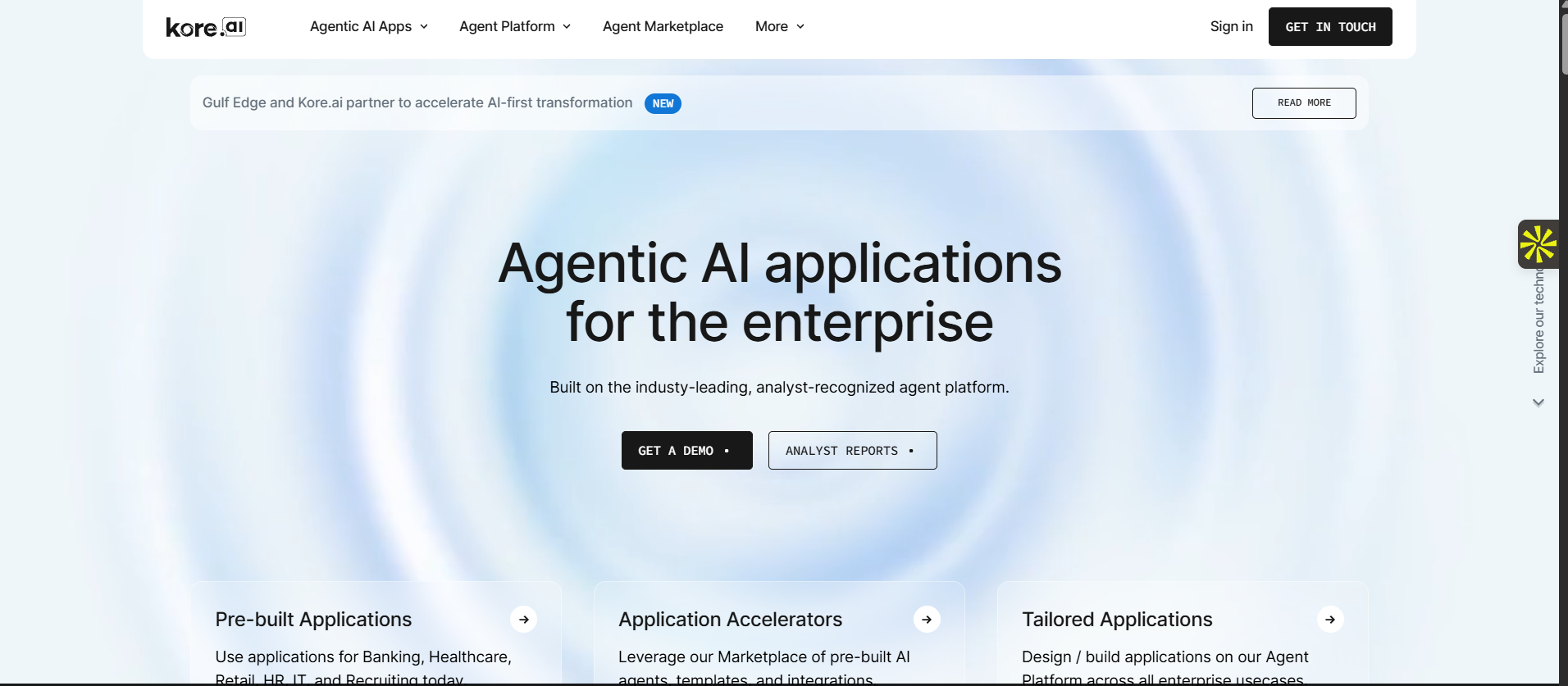Click the 'Agentic AI applications for the enterprise' heading

pos(780,293)
